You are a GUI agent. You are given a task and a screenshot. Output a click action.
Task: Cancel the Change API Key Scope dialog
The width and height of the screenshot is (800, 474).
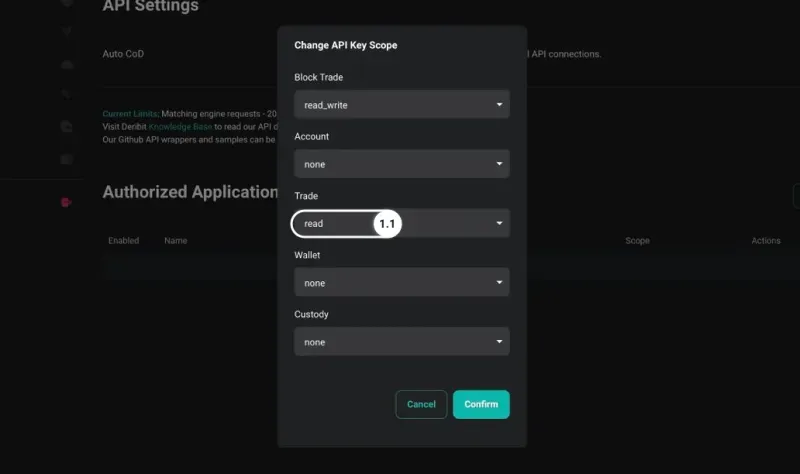[x=421, y=404]
